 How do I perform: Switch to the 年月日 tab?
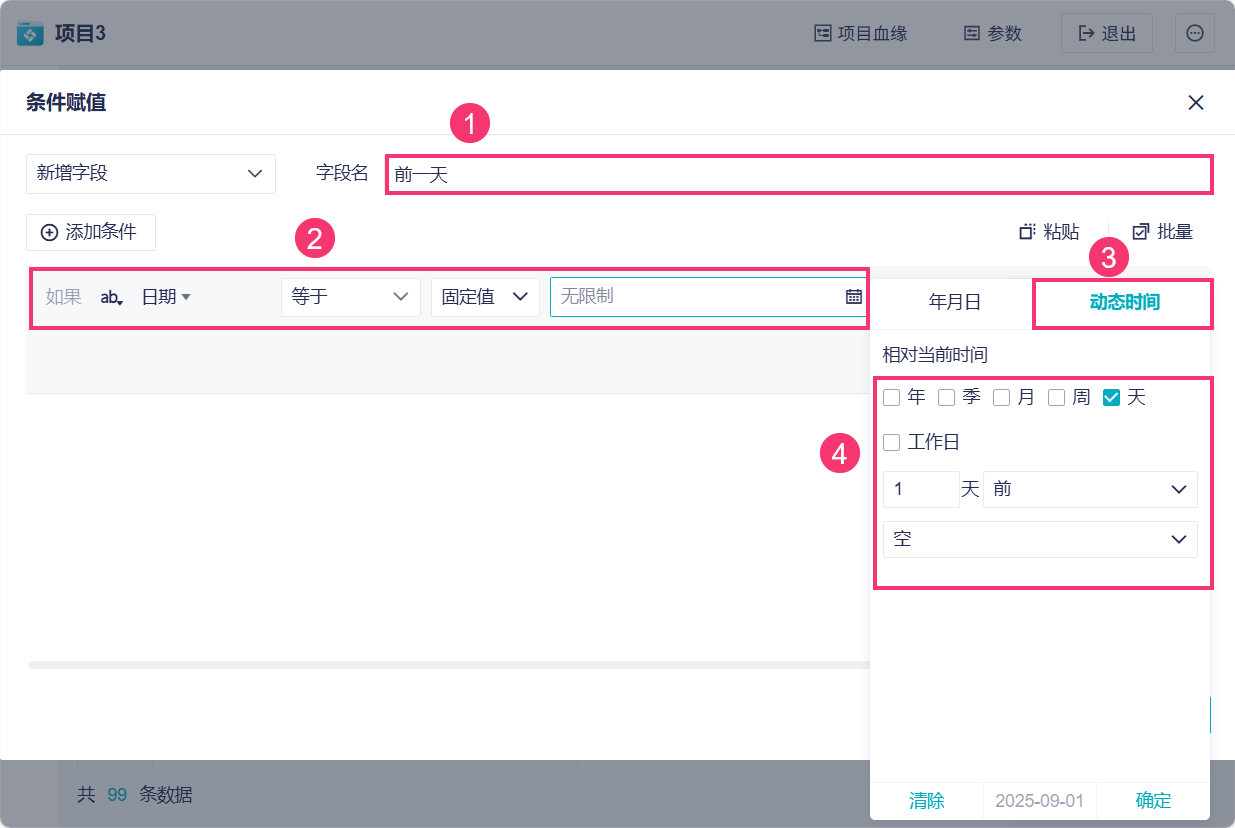pos(955,302)
